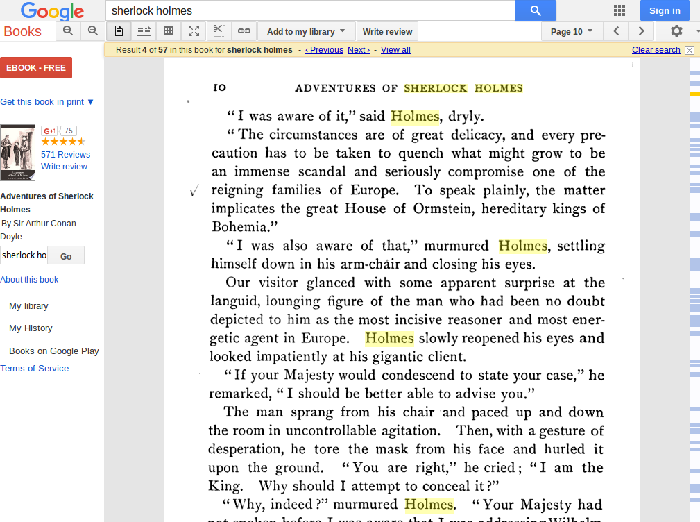Go to the previous page arrow

click(617, 31)
